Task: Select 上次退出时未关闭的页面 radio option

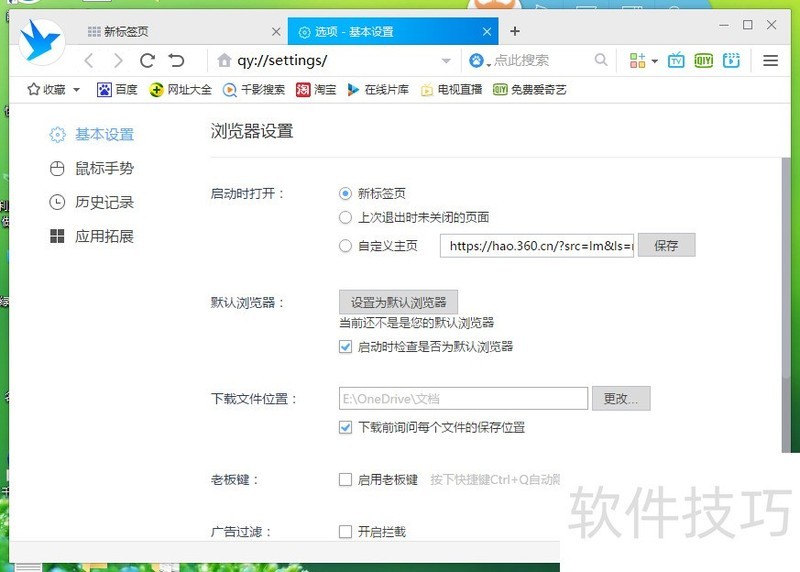Action: coord(345,217)
